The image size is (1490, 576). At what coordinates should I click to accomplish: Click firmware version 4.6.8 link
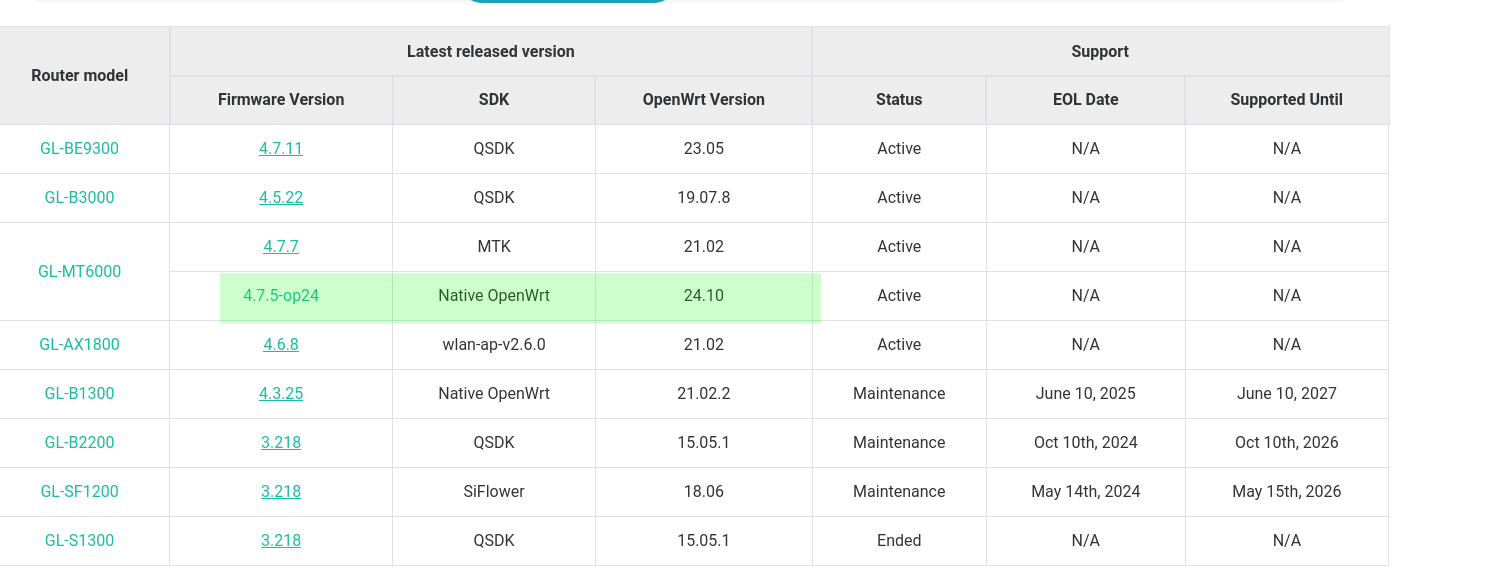(x=281, y=345)
